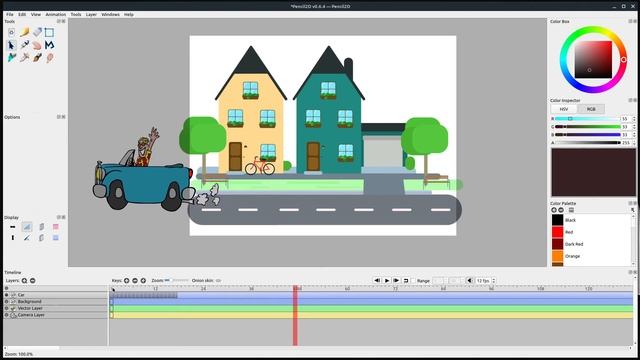This screenshot has width=640, height=360.
Task: Open the Animation menu
Action: 56,14
